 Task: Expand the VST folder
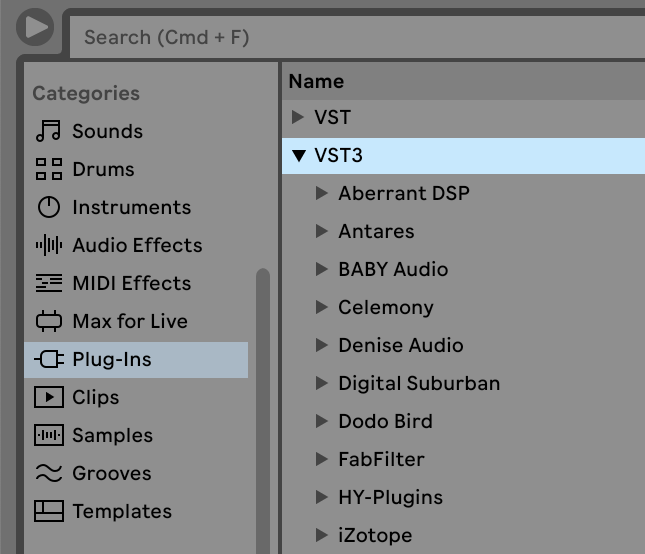[298, 117]
